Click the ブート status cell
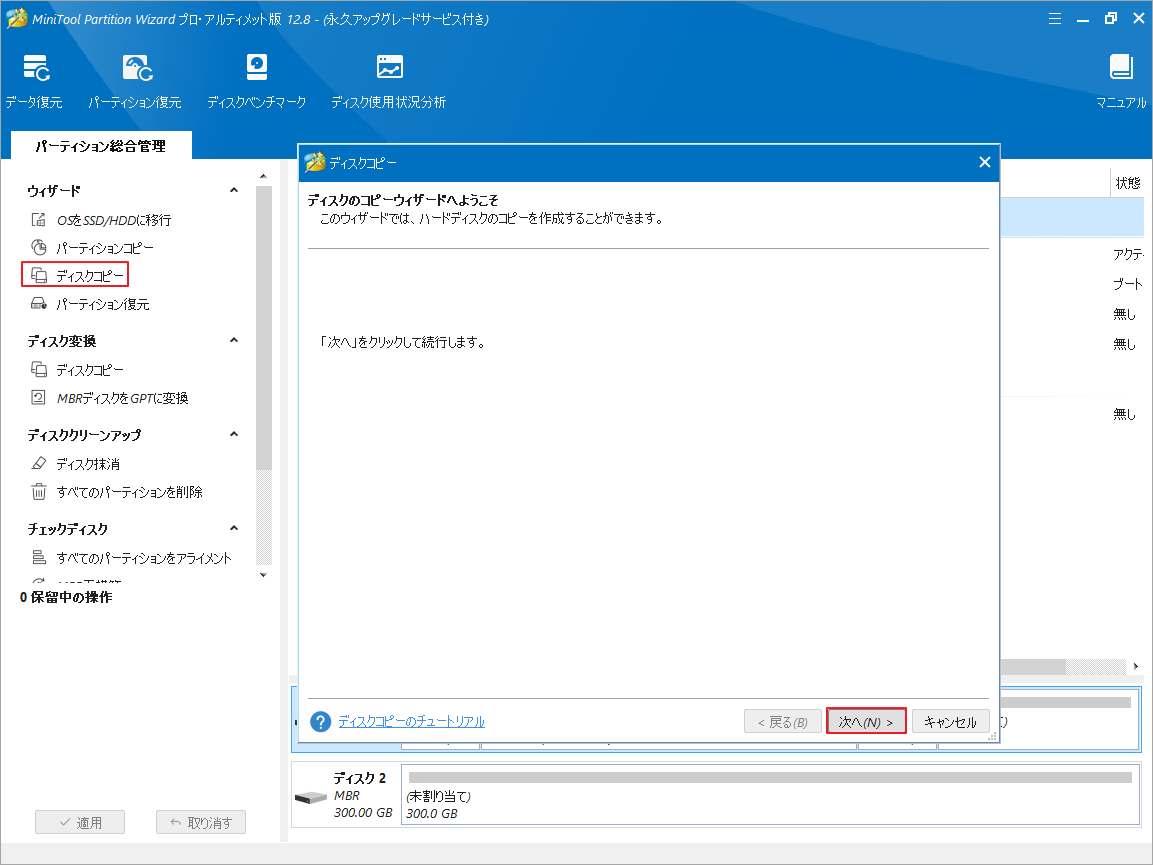 (1127, 284)
